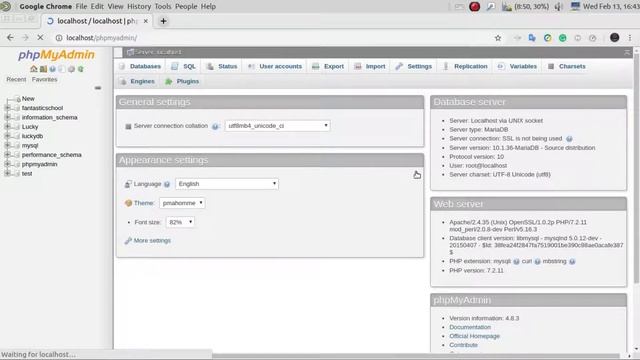Open the Tools menu in Chrome menu bar
The width and height of the screenshot is (640, 360).
[x=162, y=7]
